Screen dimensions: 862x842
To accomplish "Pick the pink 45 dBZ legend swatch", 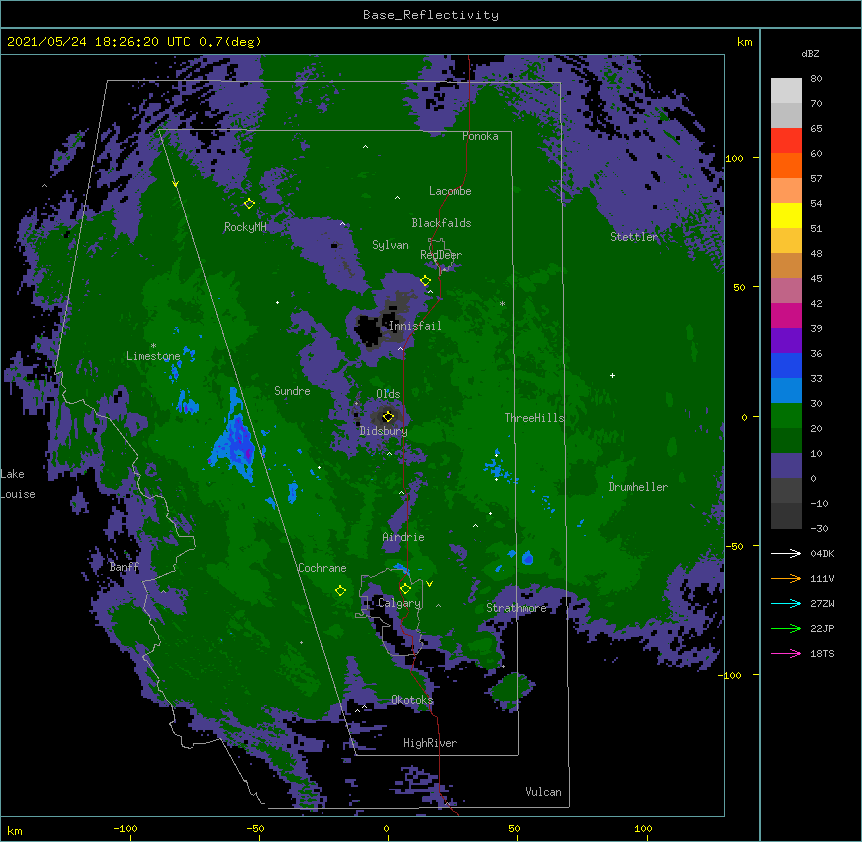I will click(786, 291).
